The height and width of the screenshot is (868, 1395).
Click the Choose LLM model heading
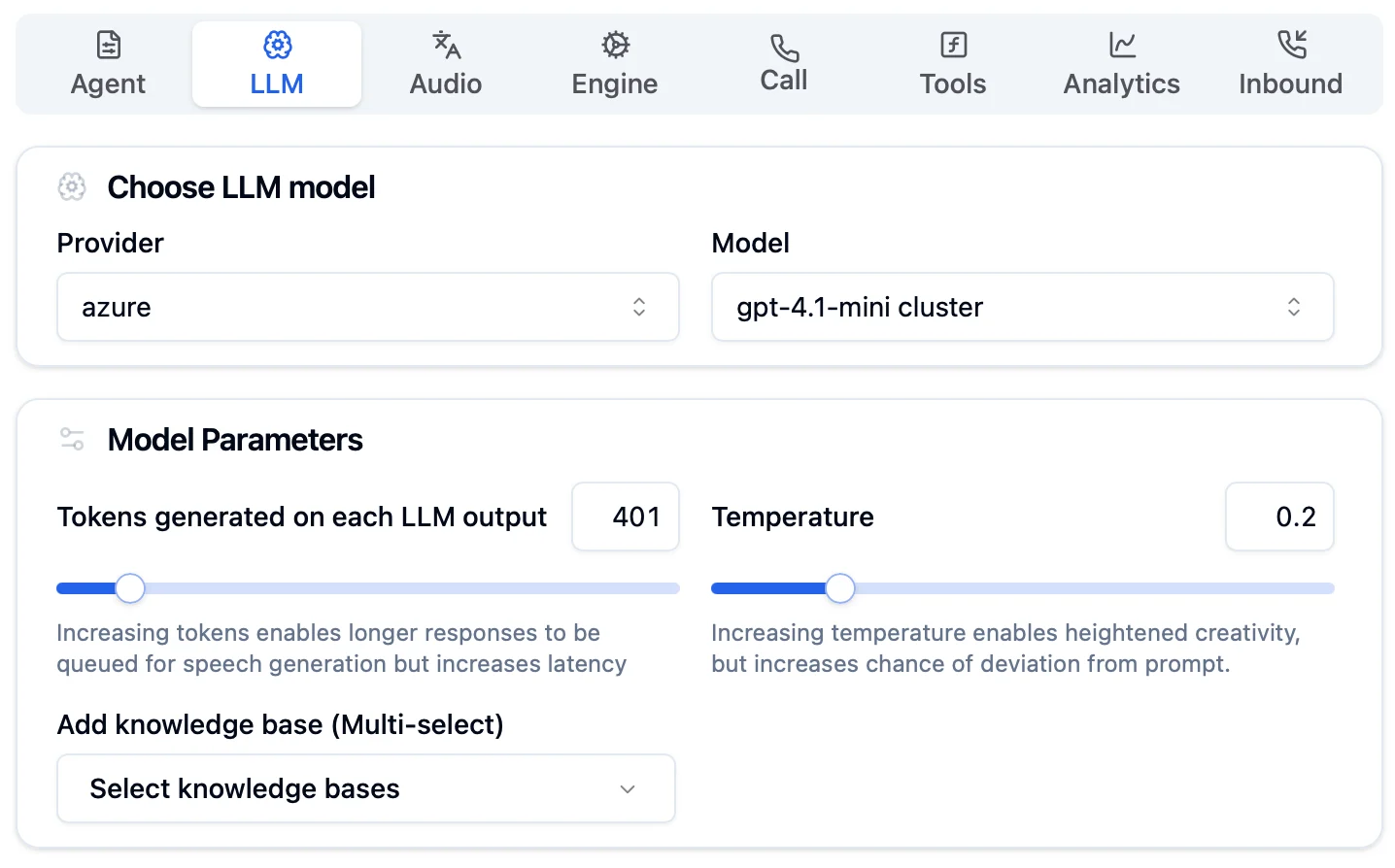click(x=241, y=187)
